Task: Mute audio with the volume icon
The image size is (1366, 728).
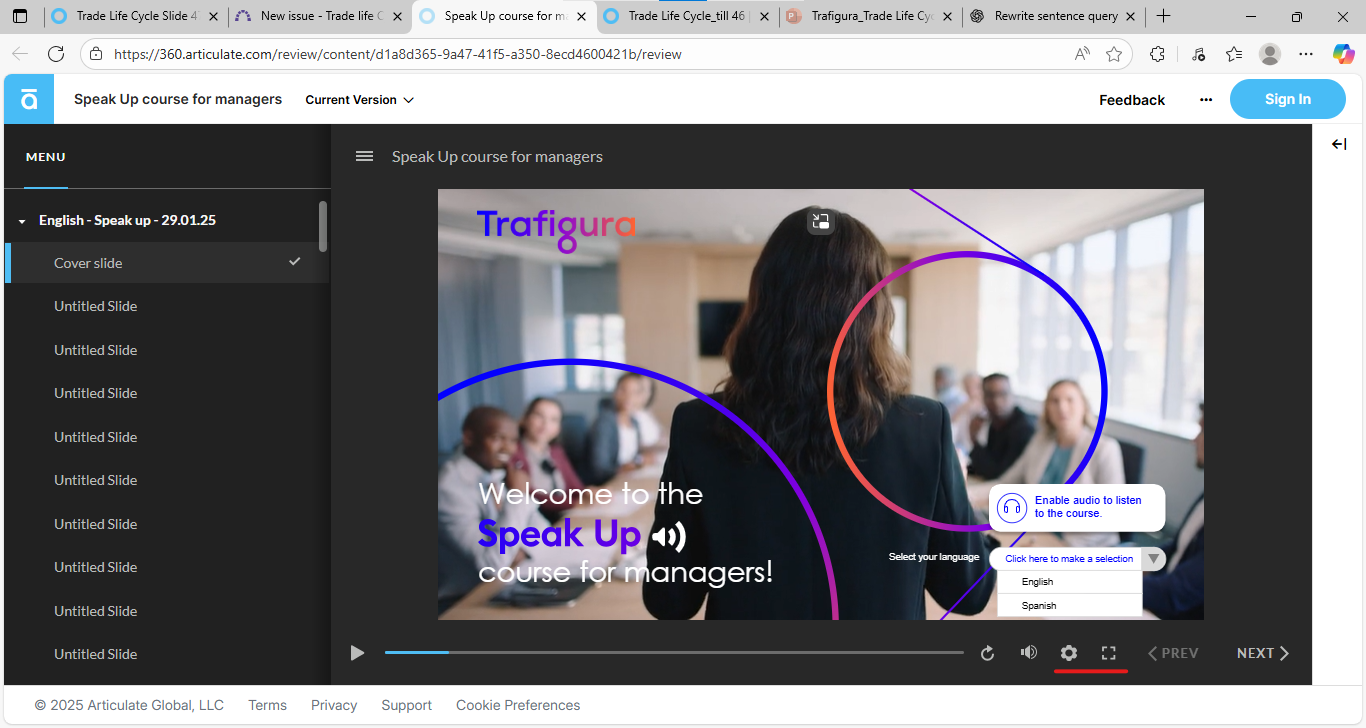Action: [1028, 653]
